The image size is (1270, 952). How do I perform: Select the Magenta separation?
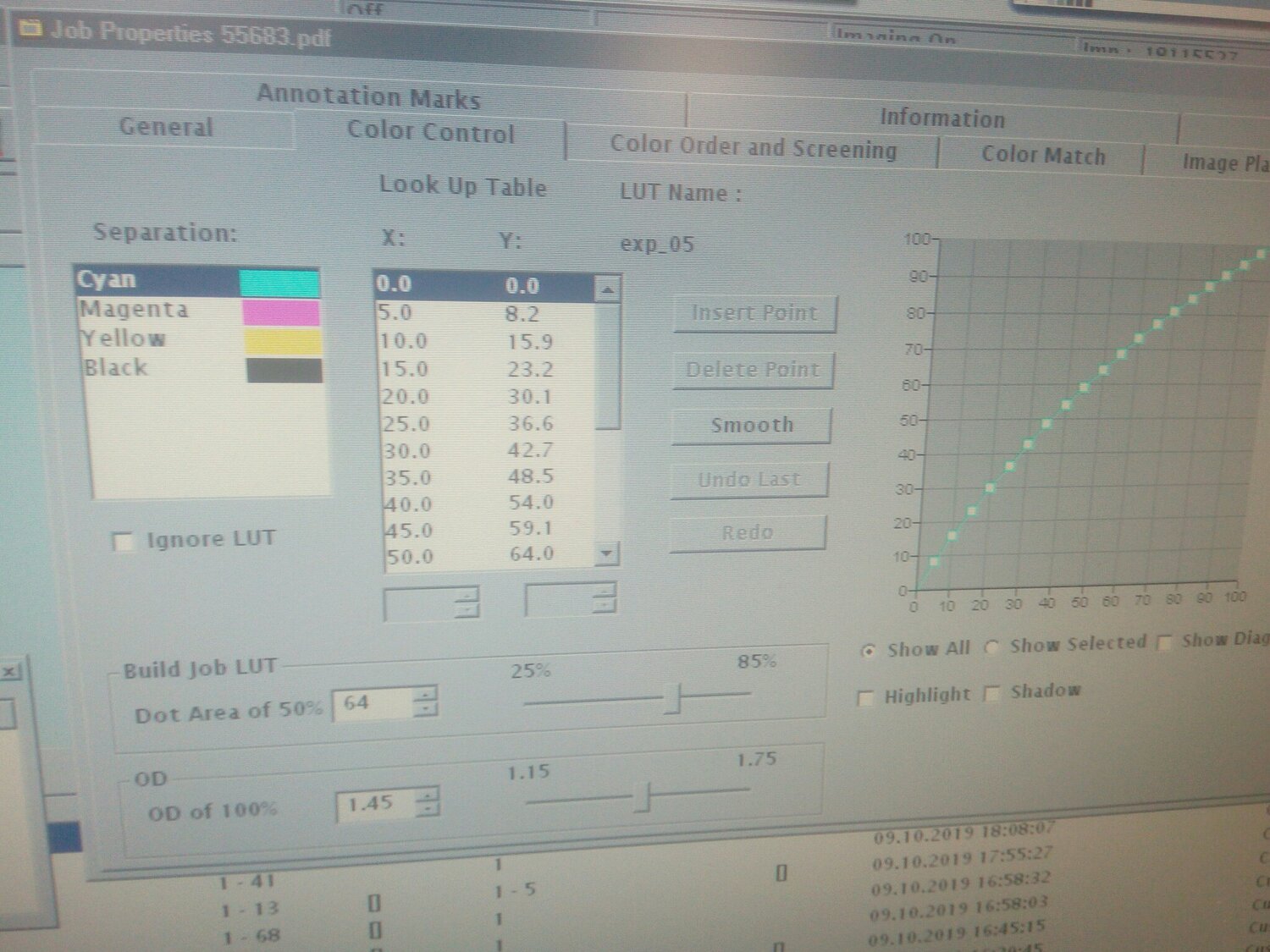point(199,311)
